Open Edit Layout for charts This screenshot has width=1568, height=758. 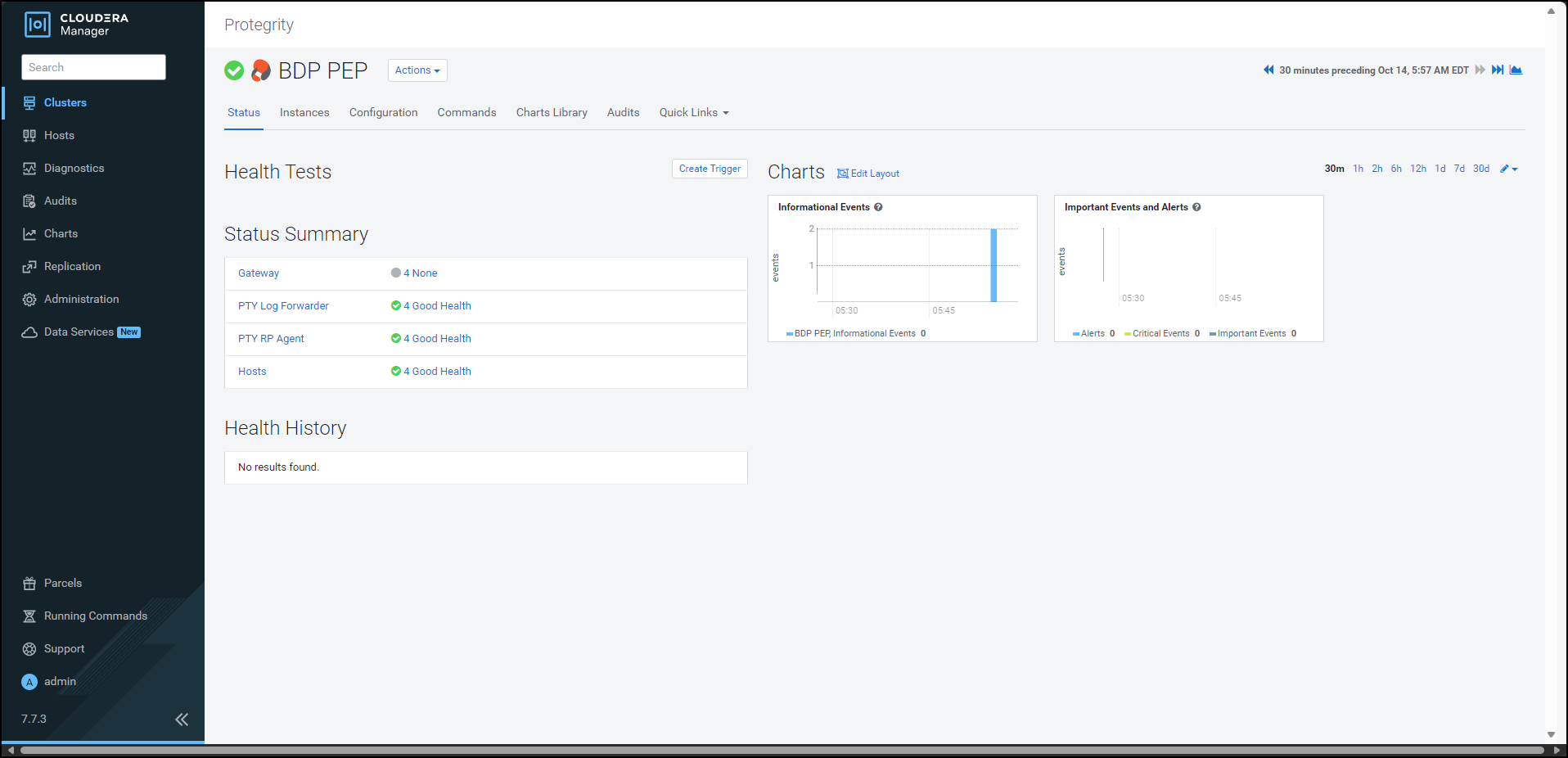868,174
